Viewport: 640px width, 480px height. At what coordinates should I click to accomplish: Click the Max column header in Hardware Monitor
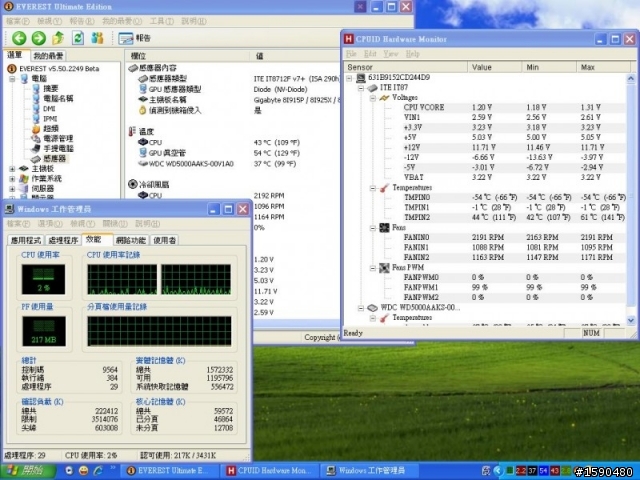pyautogui.click(x=603, y=67)
